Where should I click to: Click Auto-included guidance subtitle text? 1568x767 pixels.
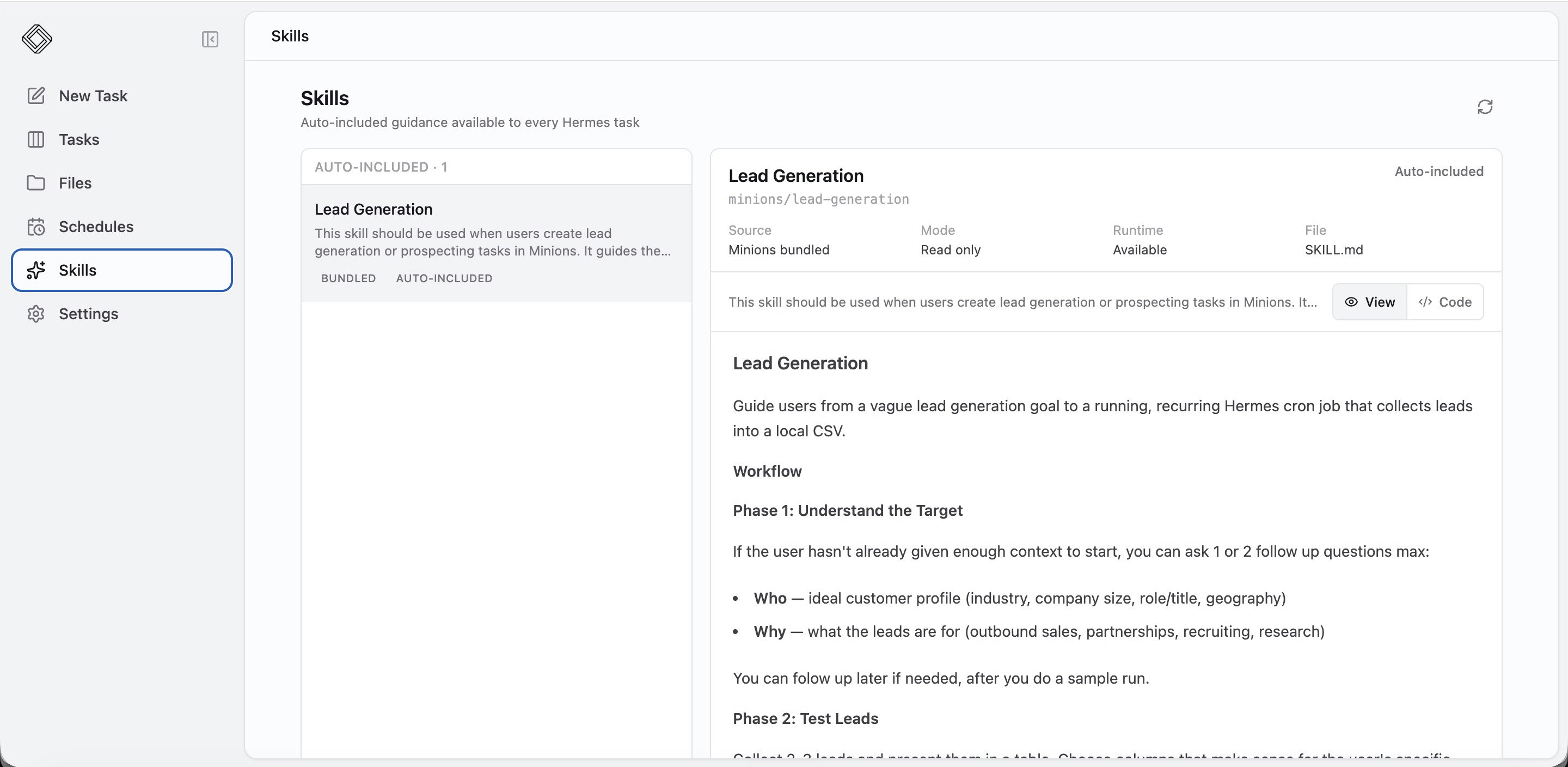[x=470, y=123]
